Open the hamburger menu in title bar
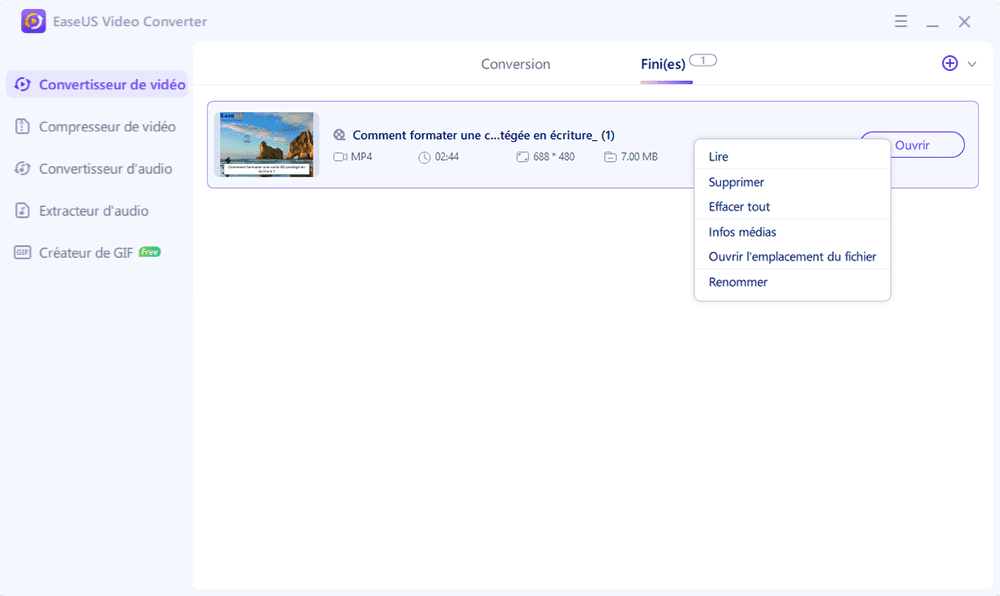The image size is (1000, 596). tap(900, 21)
